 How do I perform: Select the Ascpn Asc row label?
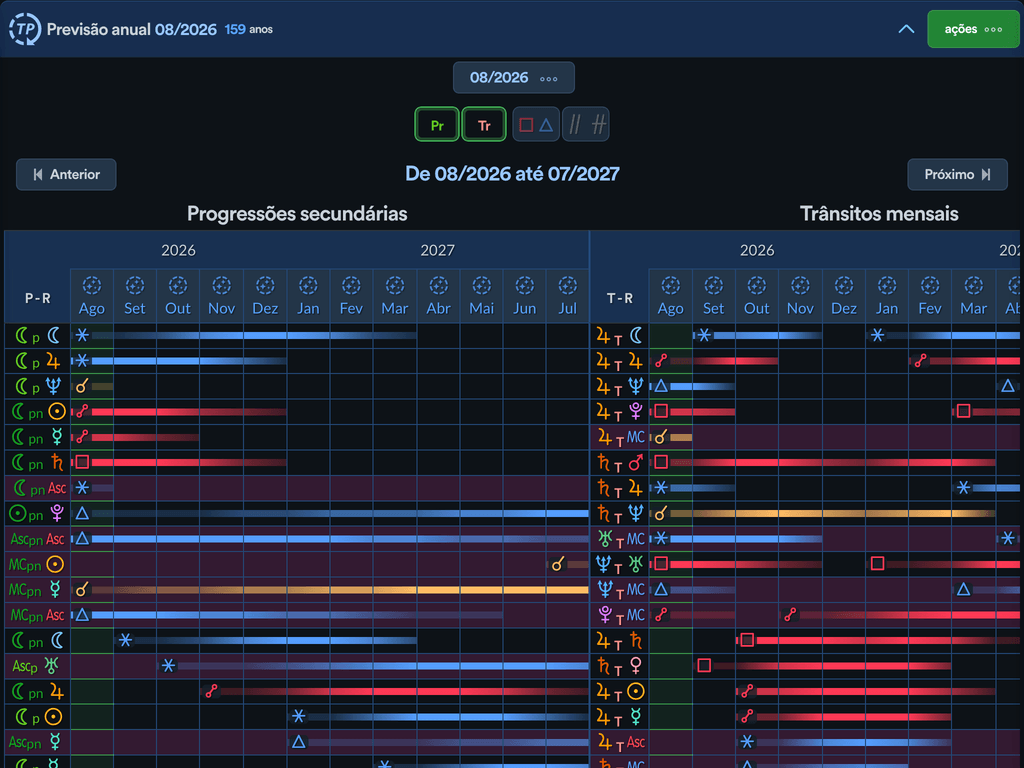pyautogui.click(x=38, y=539)
